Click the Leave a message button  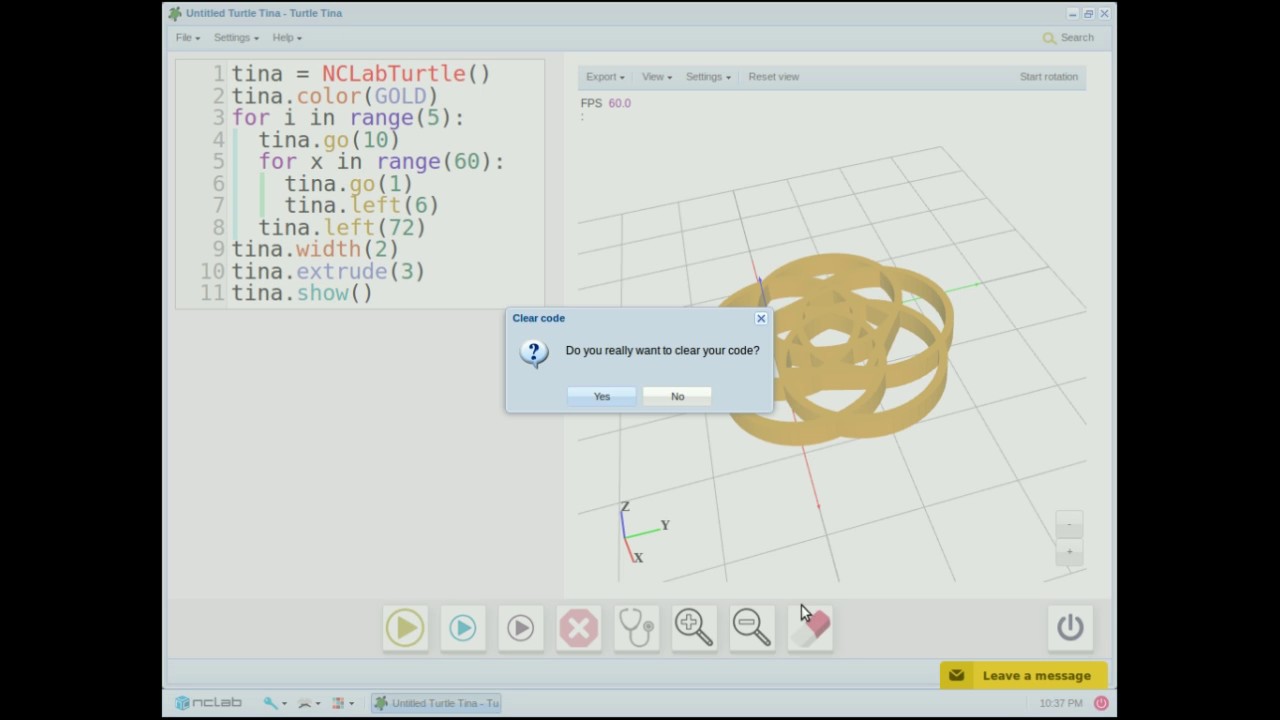[1023, 675]
